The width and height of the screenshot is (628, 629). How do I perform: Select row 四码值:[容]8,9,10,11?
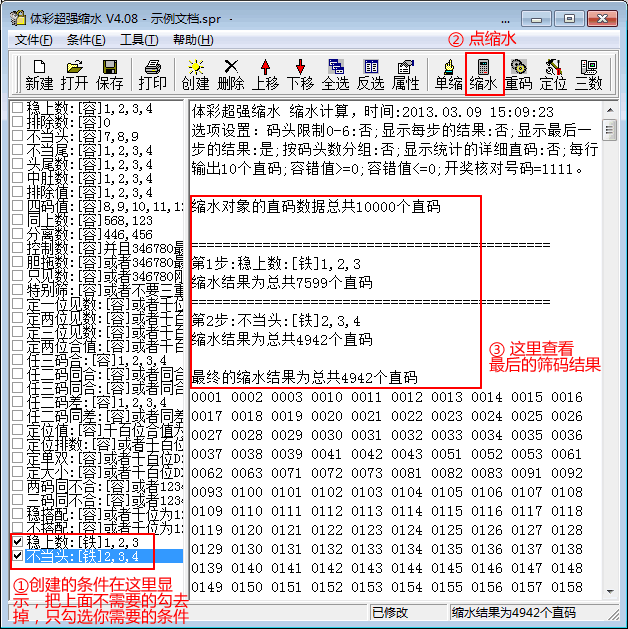104,206
